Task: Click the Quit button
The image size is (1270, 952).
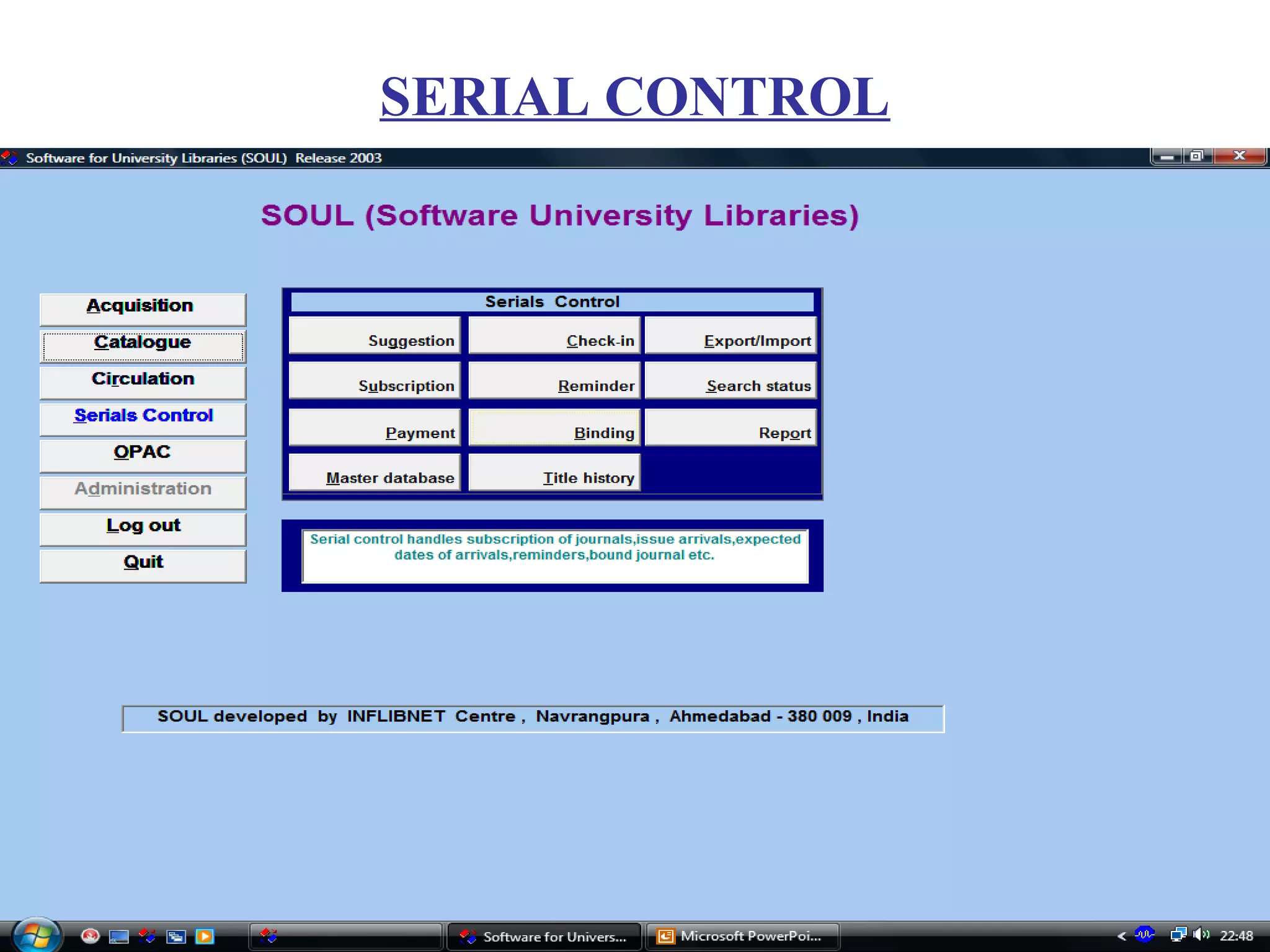Action: click(x=143, y=565)
